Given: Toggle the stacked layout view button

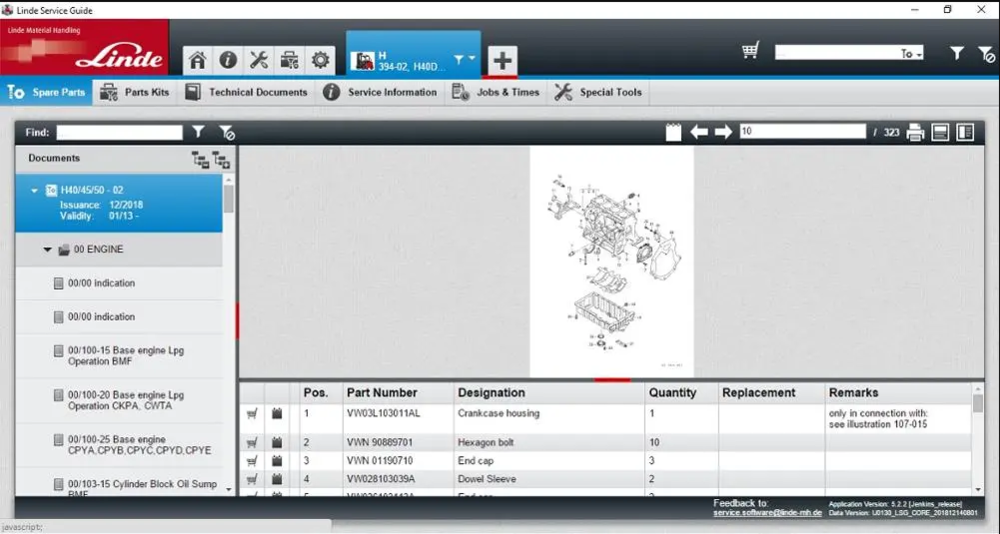Looking at the screenshot, I should tap(940, 132).
